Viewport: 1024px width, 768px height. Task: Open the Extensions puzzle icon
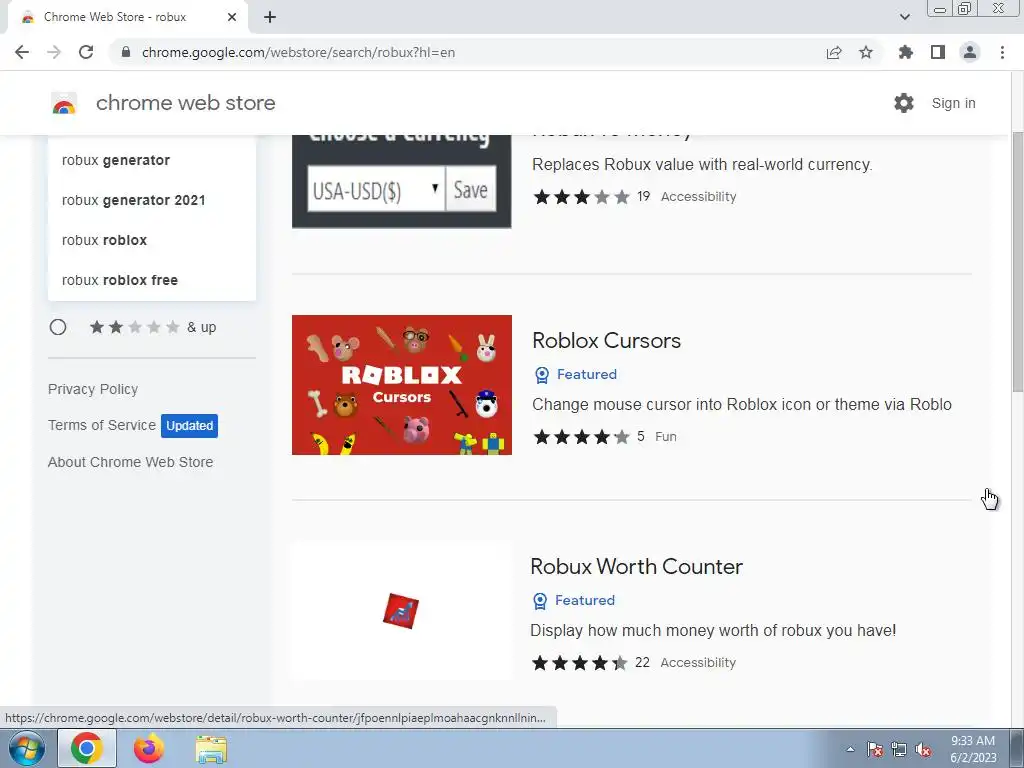click(x=905, y=52)
